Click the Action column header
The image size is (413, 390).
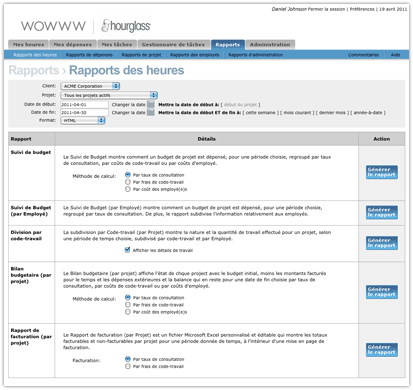(382, 139)
